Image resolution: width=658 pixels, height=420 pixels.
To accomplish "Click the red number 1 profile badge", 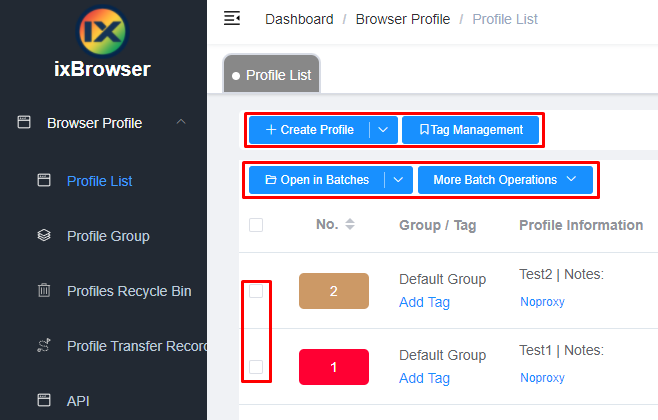I will 334,367.
